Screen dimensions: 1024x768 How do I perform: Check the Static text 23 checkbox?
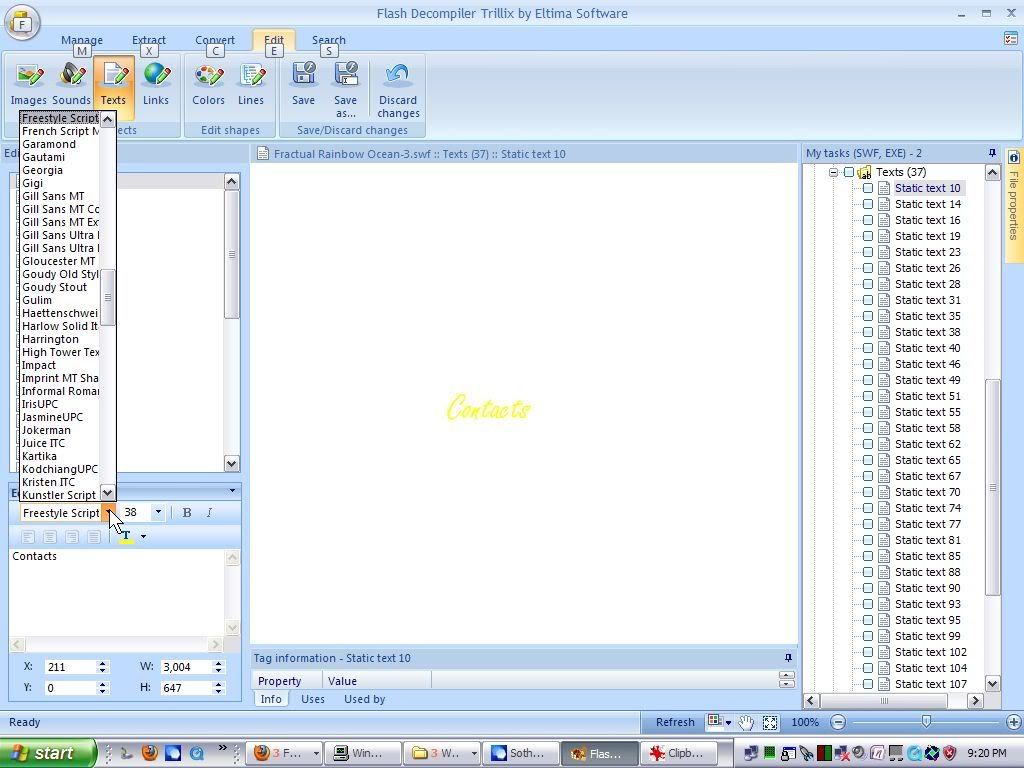[x=868, y=252]
